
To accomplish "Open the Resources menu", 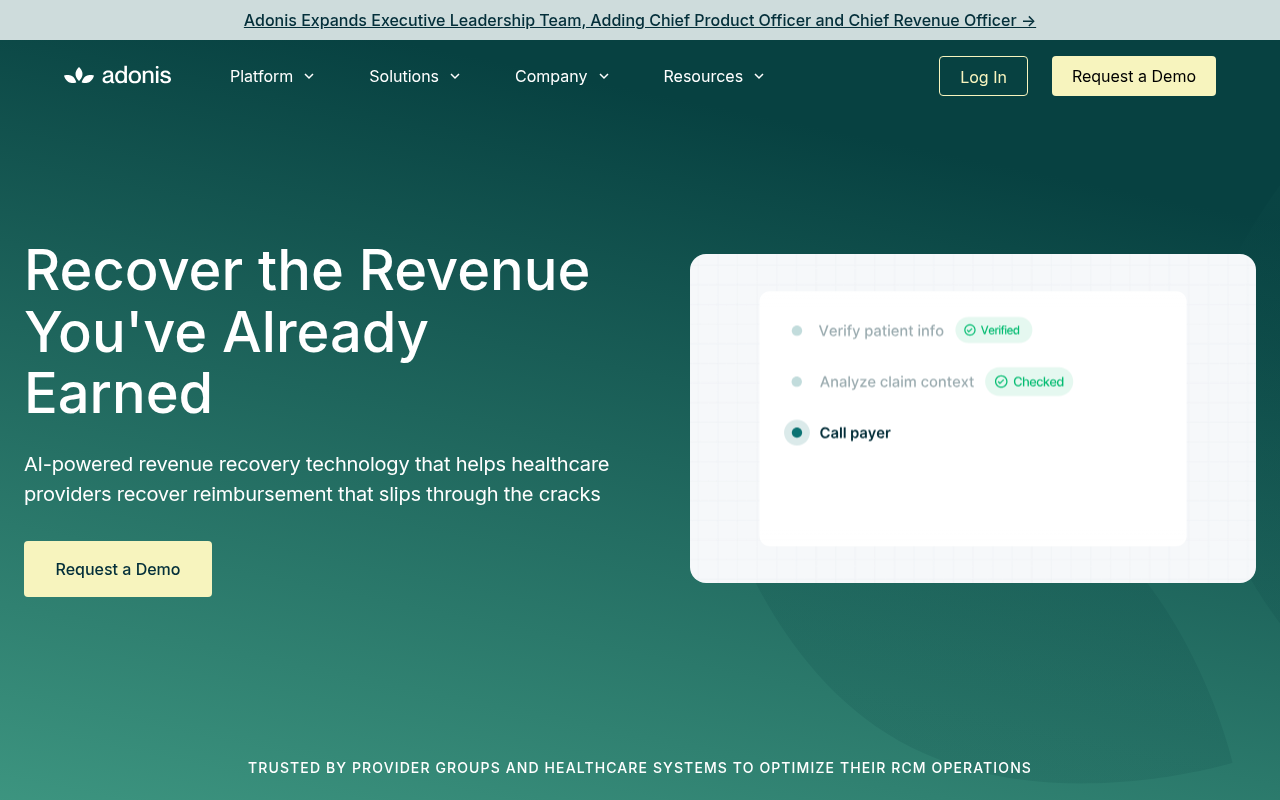I will [x=703, y=76].
